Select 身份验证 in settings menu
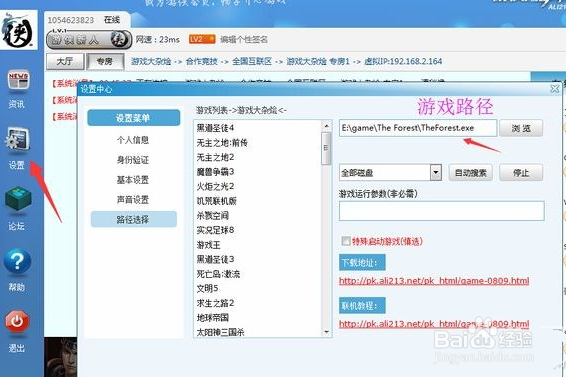The width and height of the screenshot is (566, 377). 132,160
